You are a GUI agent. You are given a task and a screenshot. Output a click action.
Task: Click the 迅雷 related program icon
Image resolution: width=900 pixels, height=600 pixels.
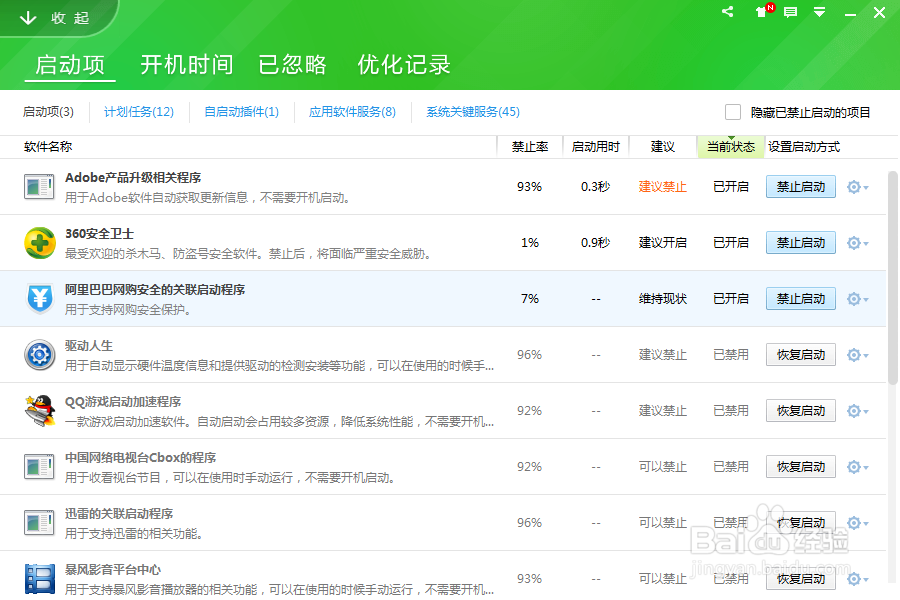(39, 522)
